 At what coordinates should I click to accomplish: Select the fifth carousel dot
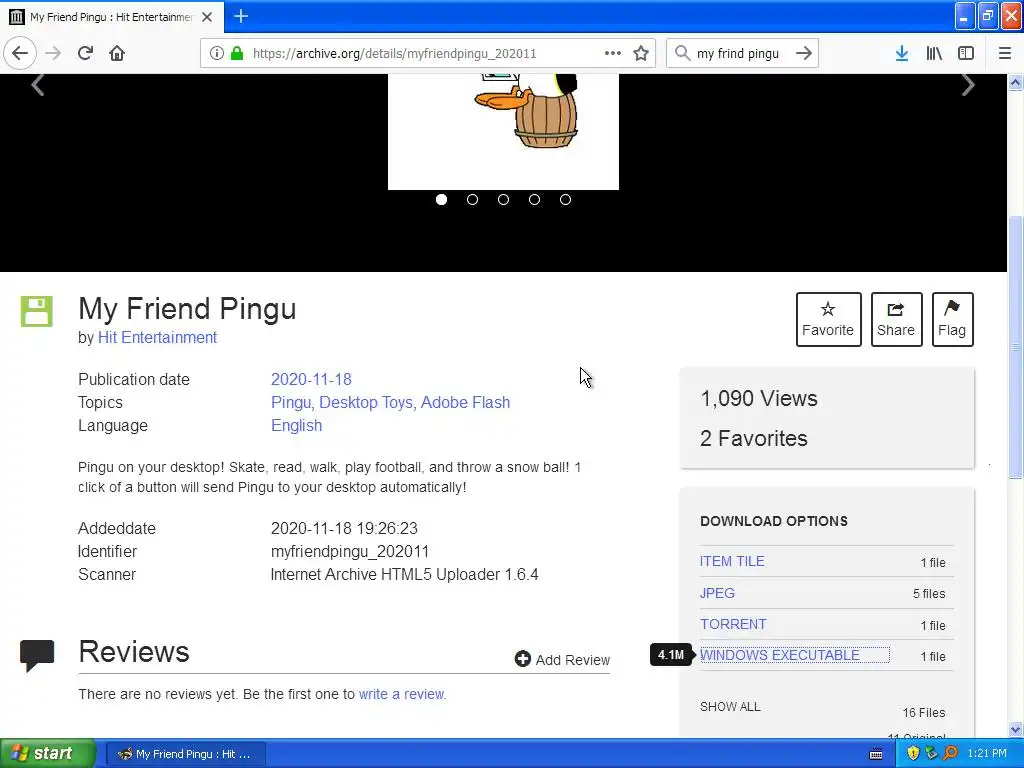point(566,199)
